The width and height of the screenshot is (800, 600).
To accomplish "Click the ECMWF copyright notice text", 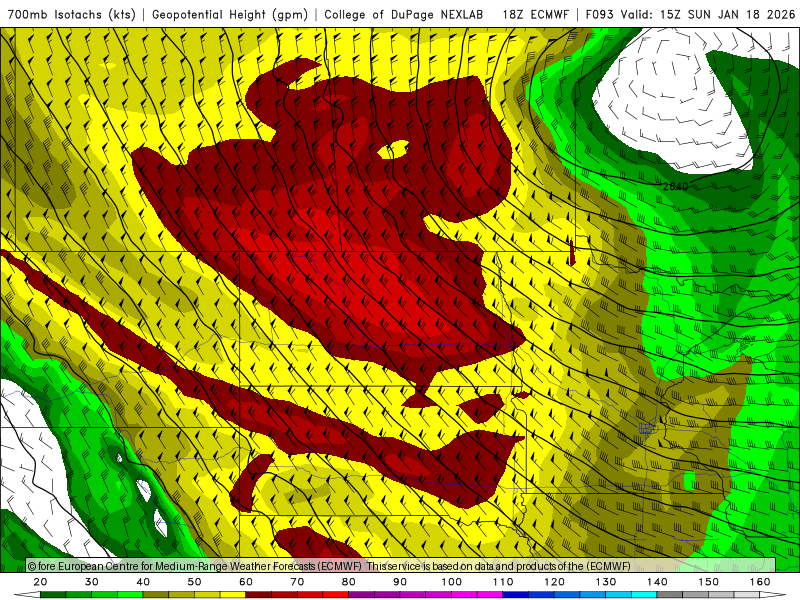I will click(329, 566).
